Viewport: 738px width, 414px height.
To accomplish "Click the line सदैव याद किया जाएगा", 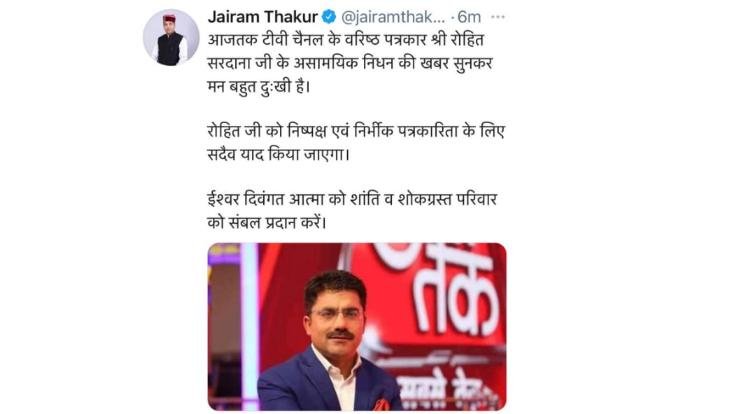I will [x=278, y=154].
